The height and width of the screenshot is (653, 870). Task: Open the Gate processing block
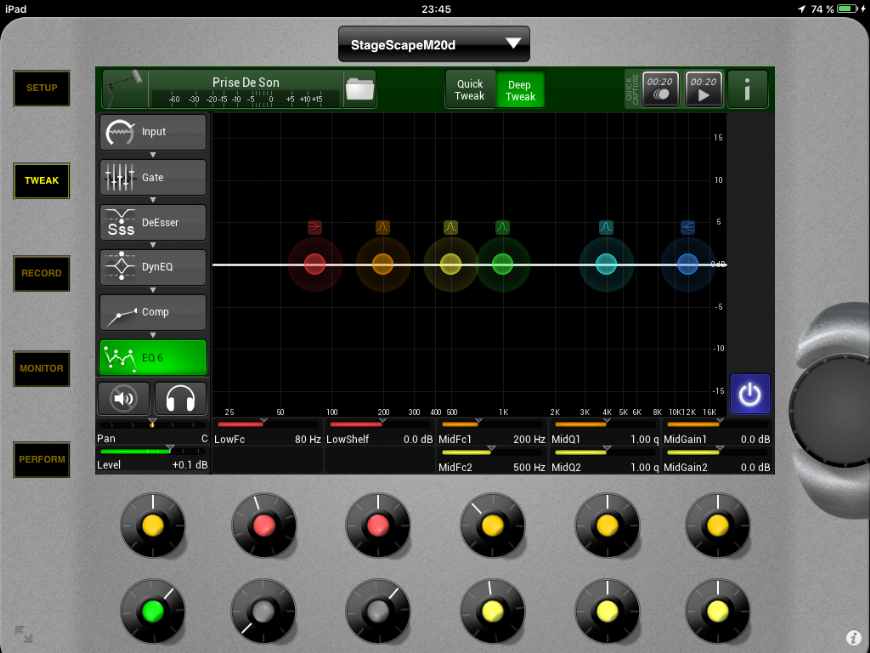153,177
